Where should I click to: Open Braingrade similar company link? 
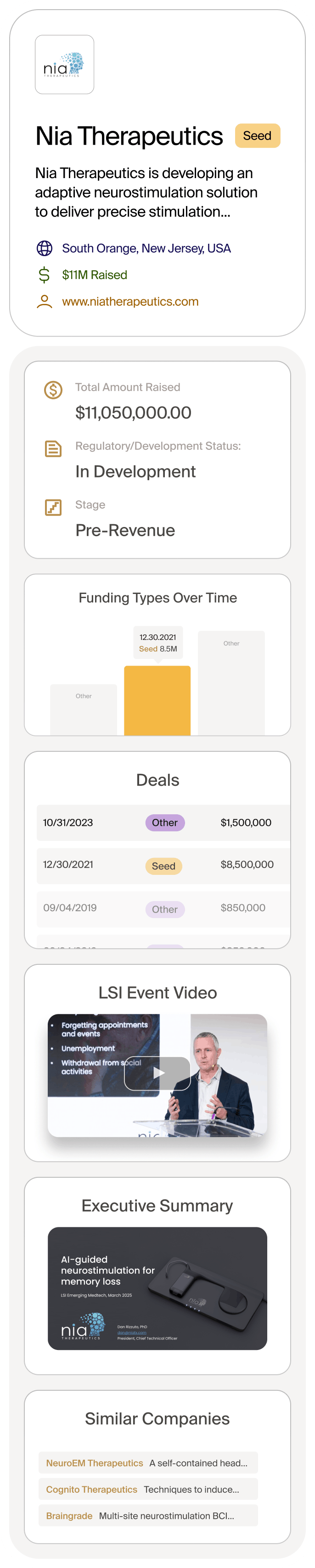pyautogui.click(x=69, y=1516)
